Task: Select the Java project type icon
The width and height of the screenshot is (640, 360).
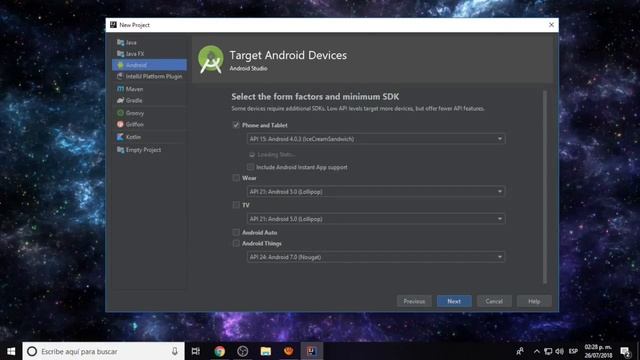Action: (x=120, y=42)
